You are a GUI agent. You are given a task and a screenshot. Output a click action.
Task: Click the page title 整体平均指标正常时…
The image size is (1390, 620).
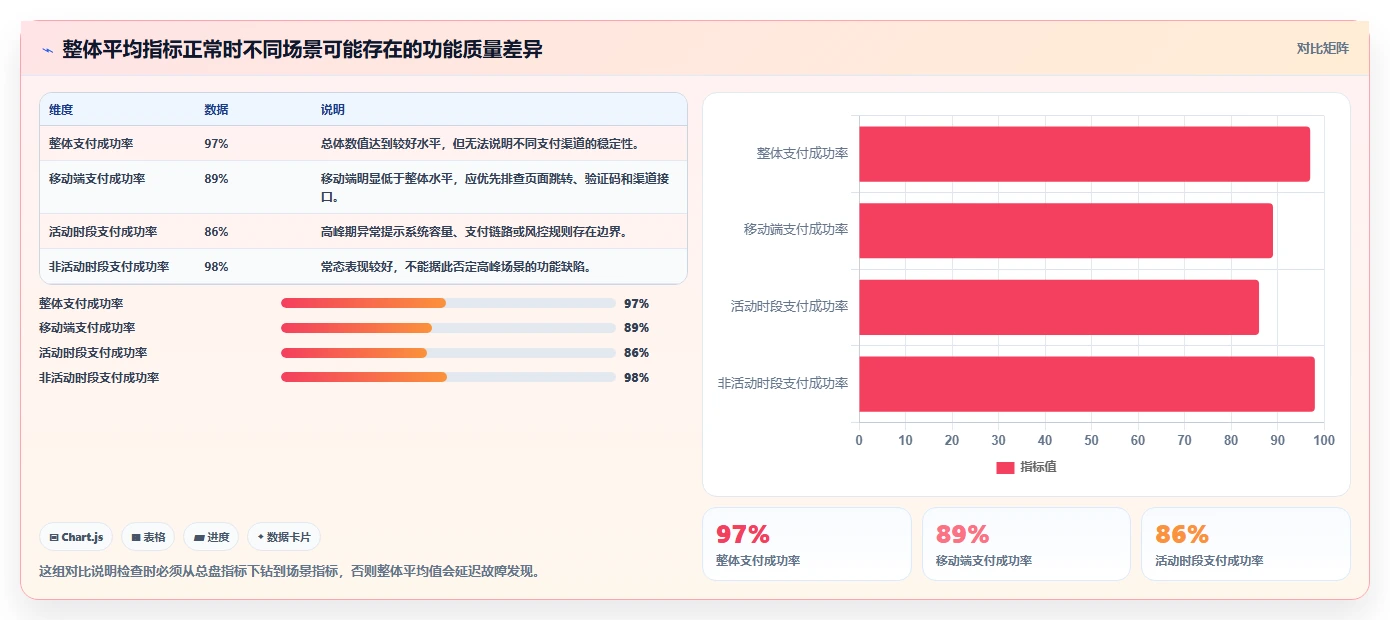click(302, 50)
